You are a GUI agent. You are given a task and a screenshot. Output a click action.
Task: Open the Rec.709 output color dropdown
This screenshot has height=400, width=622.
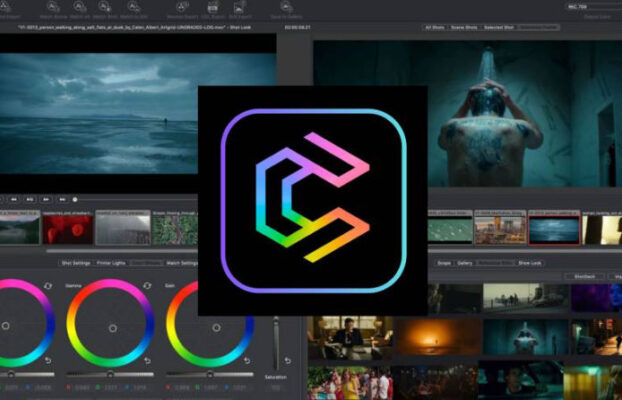[593, 7]
